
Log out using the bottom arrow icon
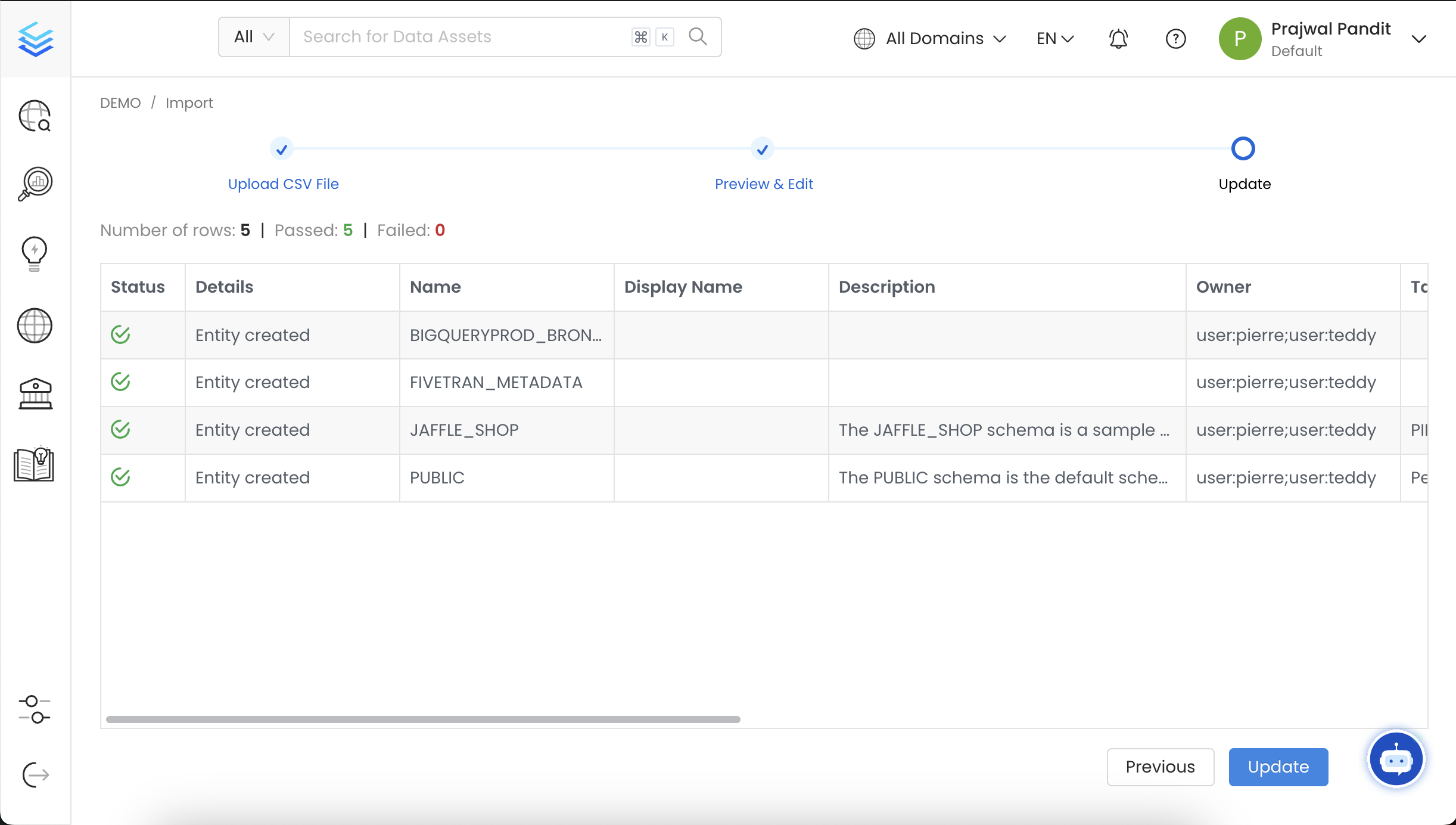click(x=34, y=774)
